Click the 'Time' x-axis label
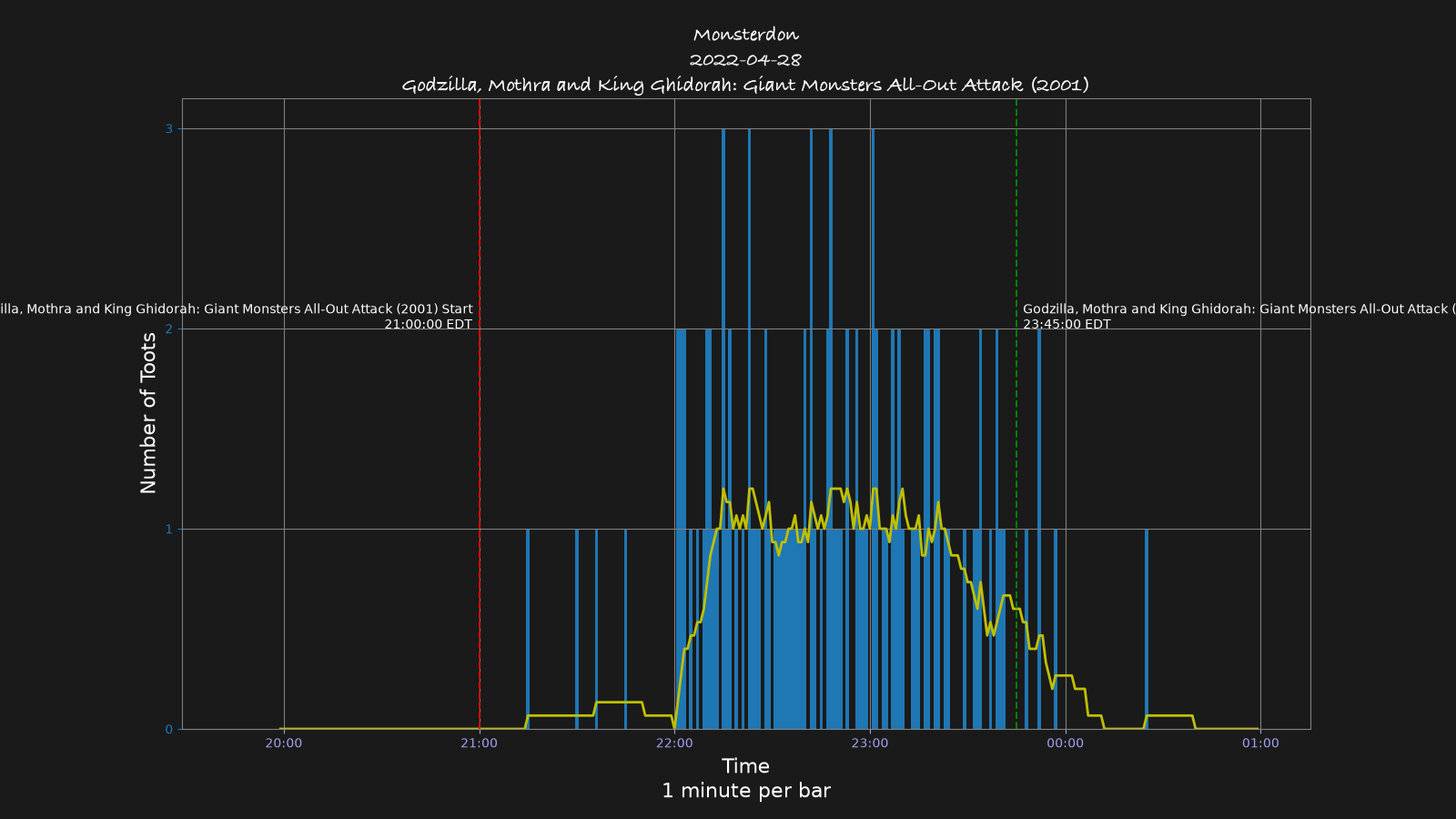 (x=745, y=766)
